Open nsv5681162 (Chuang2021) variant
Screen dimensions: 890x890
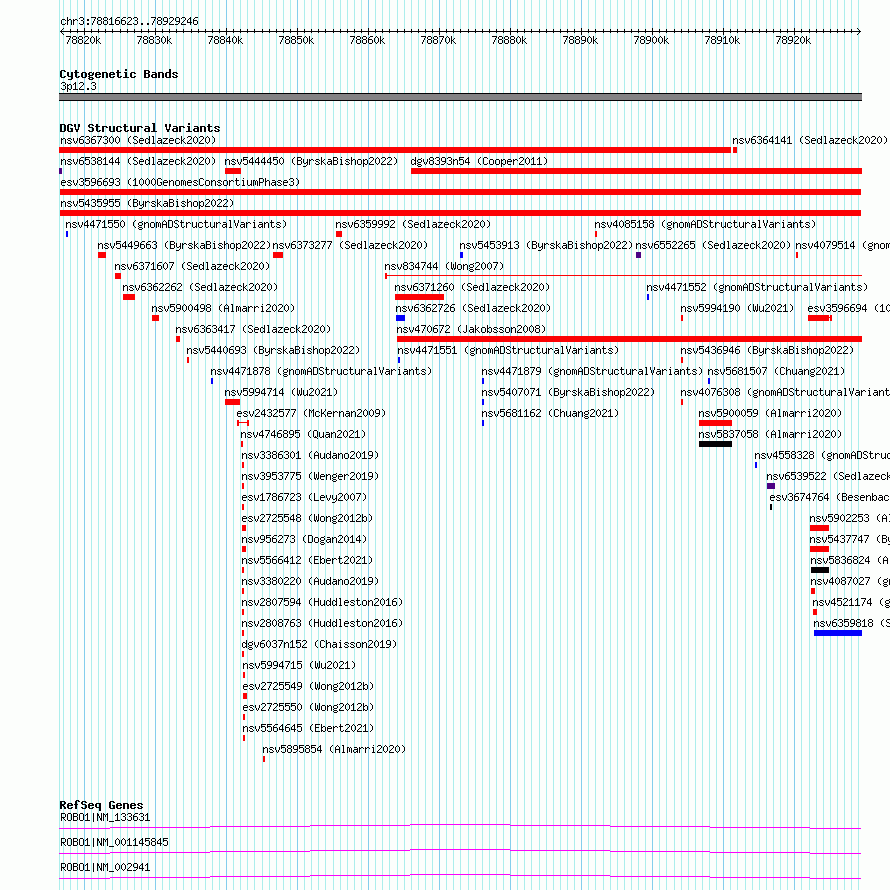point(550,413)
